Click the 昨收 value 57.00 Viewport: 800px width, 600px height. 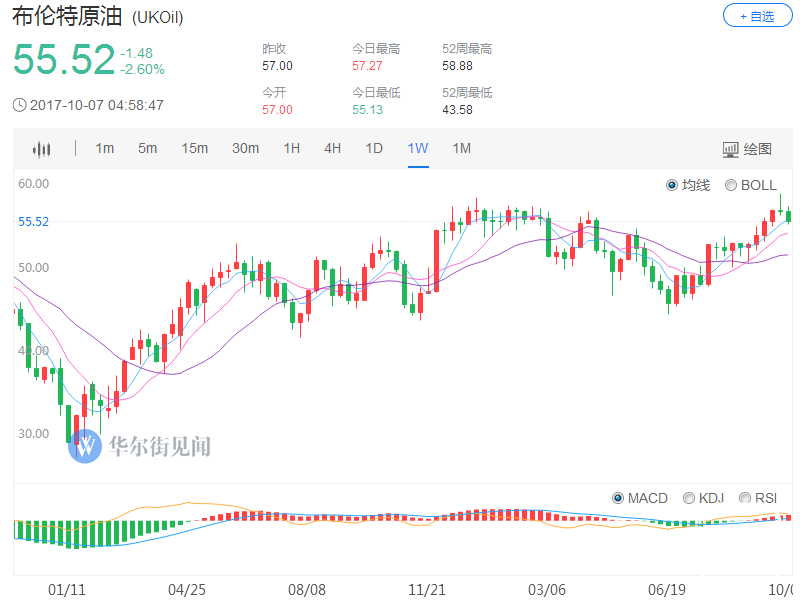tap(278, 66)
